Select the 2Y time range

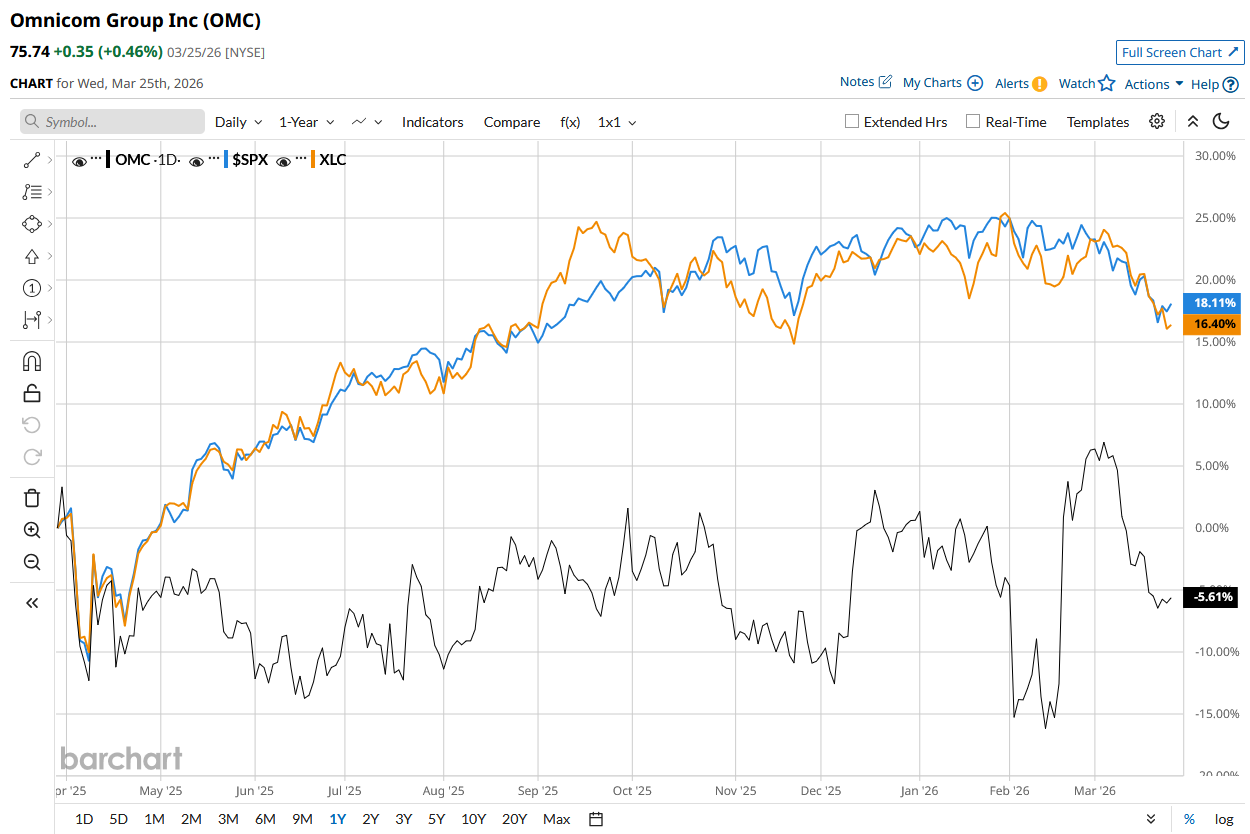tap(371, 819)
